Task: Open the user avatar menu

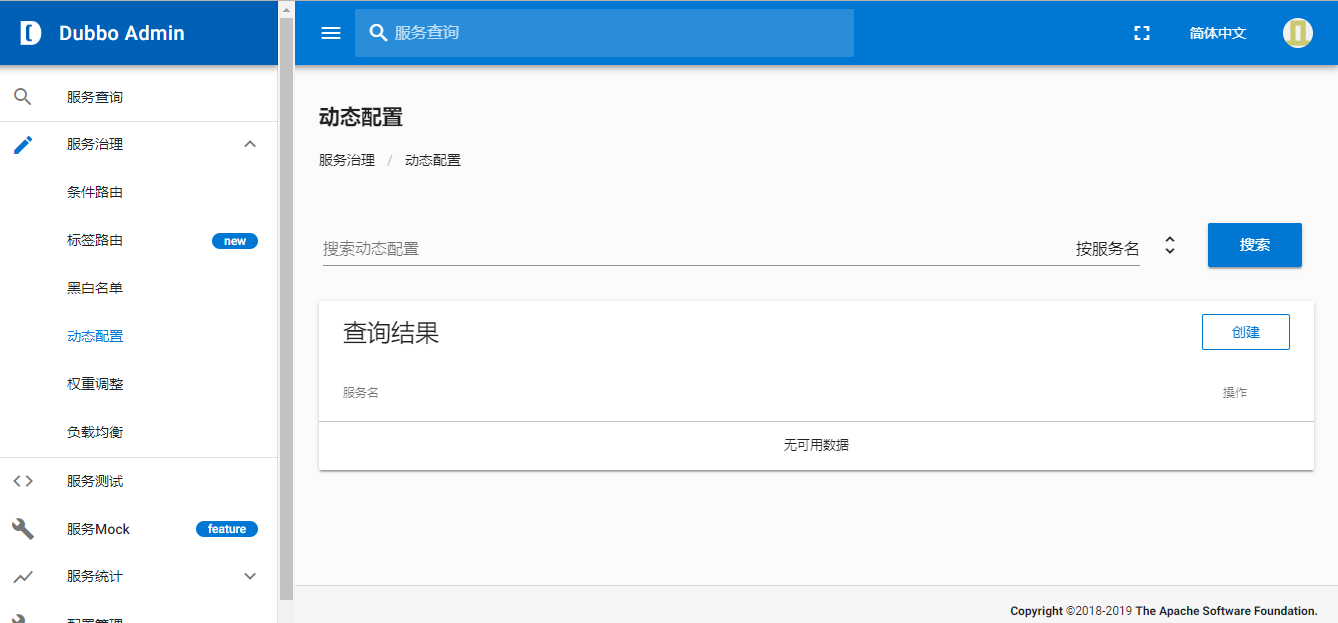Action: pos(1298,33)
